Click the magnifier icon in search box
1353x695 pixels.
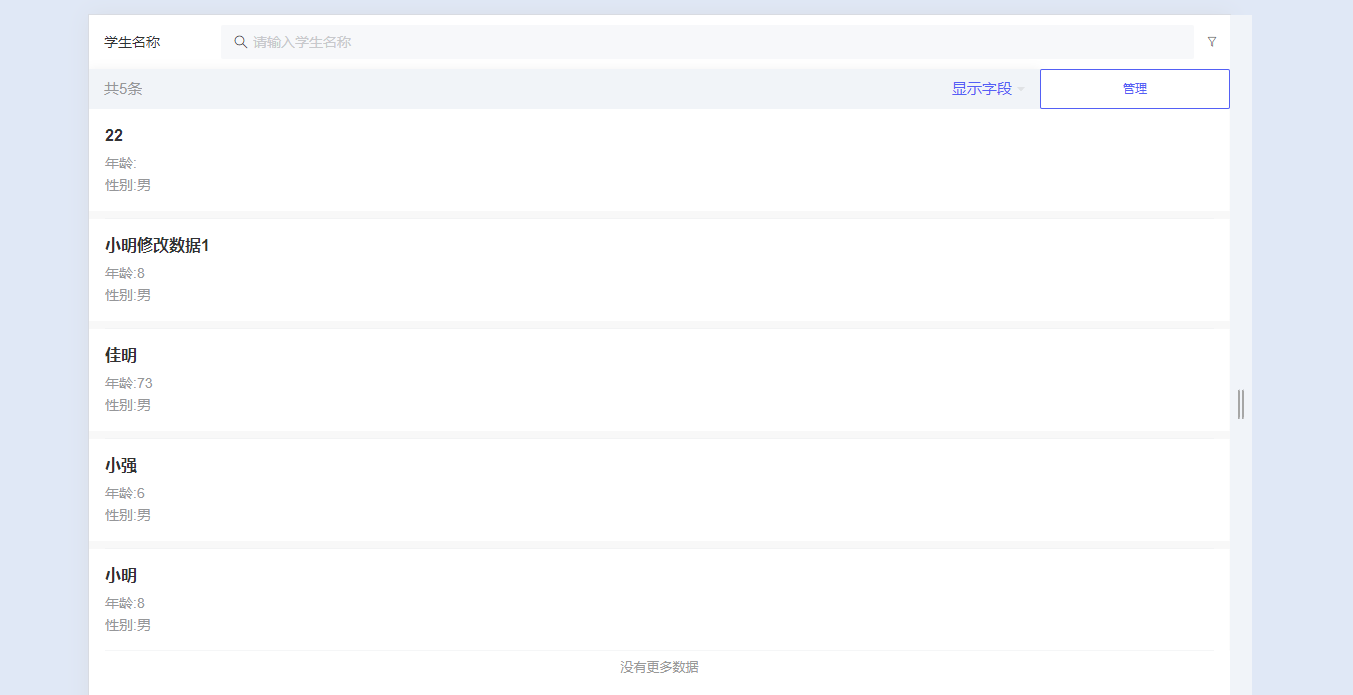click(240, 42)
